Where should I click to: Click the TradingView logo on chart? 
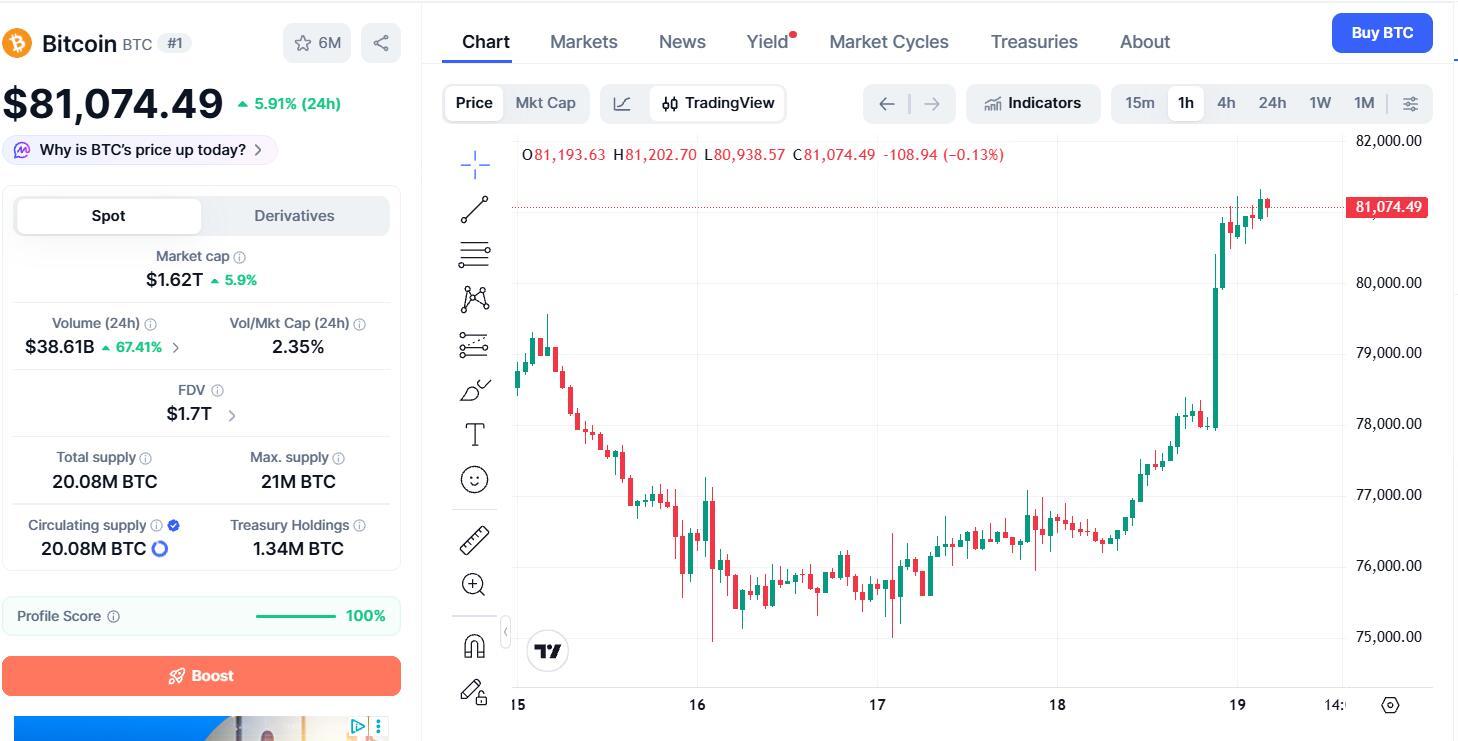(x=548, y=651)
